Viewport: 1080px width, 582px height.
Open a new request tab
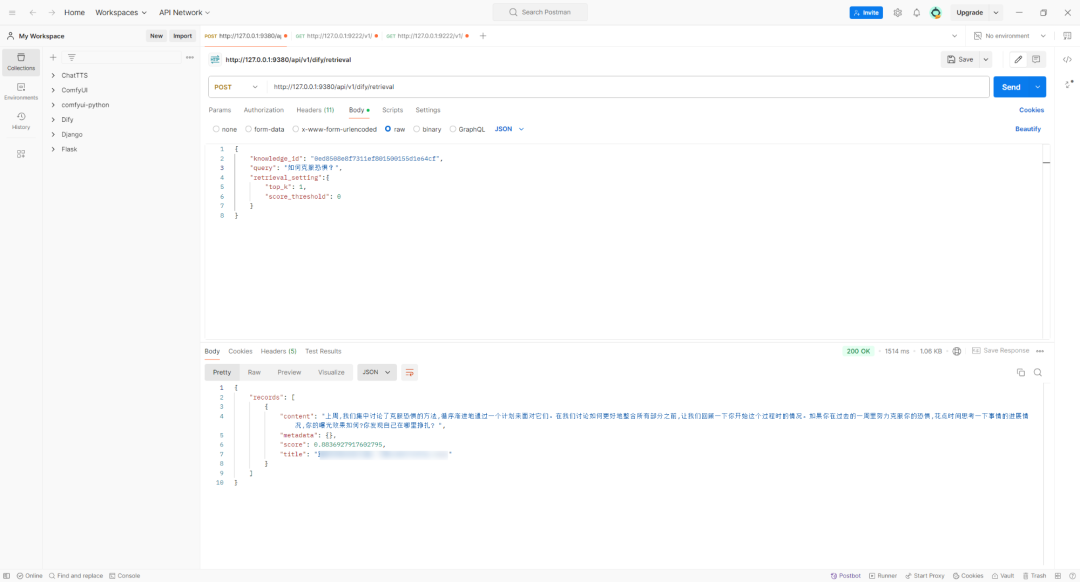pos(483,36)
